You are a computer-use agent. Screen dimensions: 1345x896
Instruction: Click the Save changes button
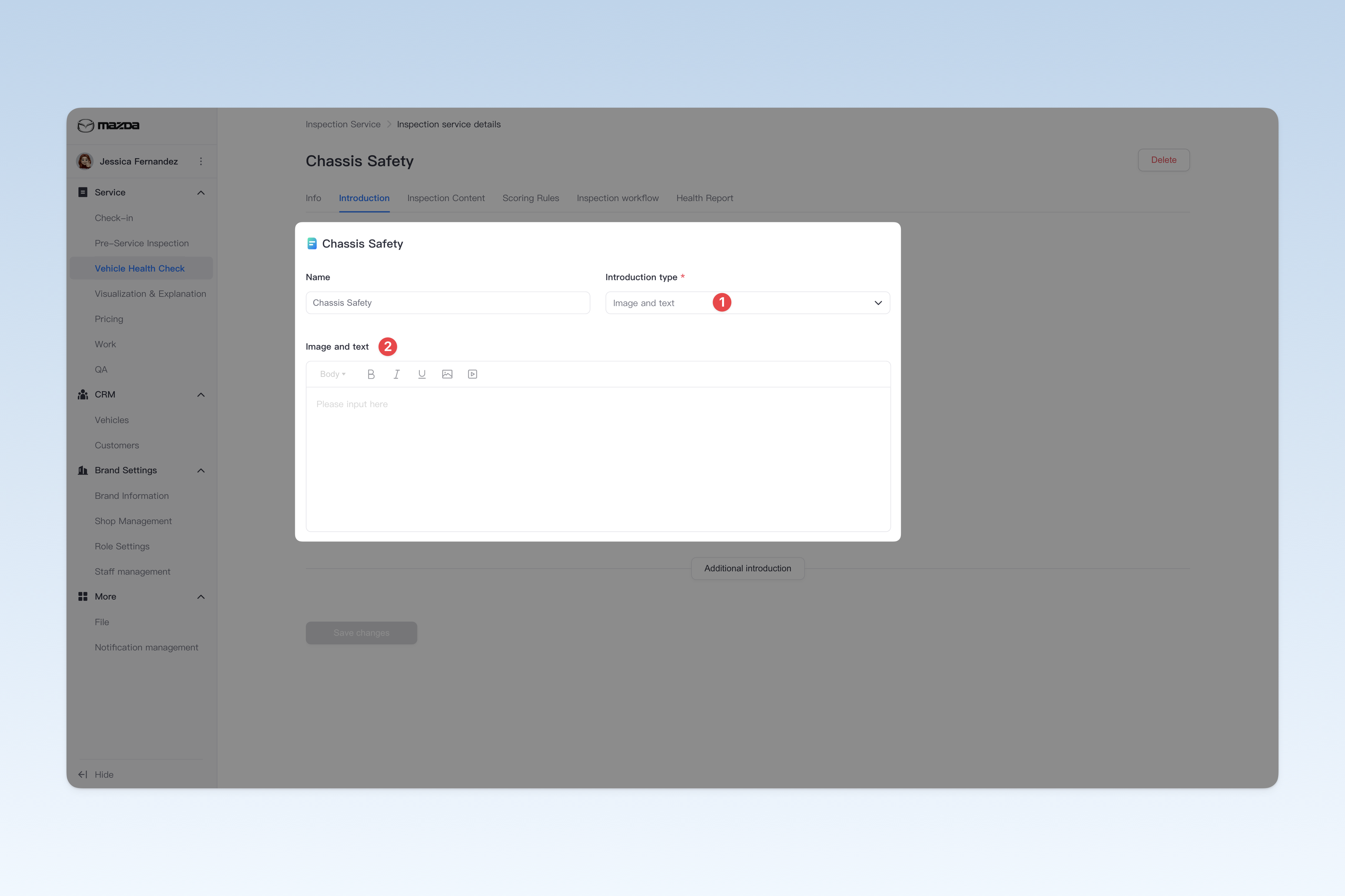point(361,633)
